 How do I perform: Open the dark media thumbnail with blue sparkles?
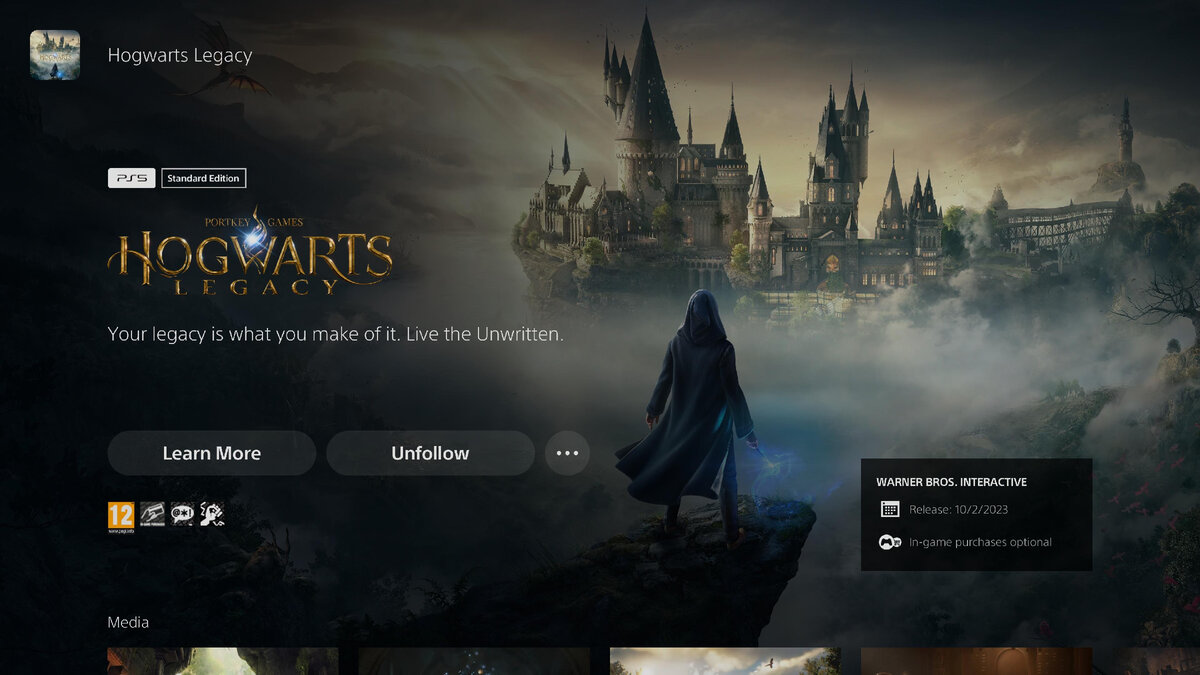tap(474, 661)
